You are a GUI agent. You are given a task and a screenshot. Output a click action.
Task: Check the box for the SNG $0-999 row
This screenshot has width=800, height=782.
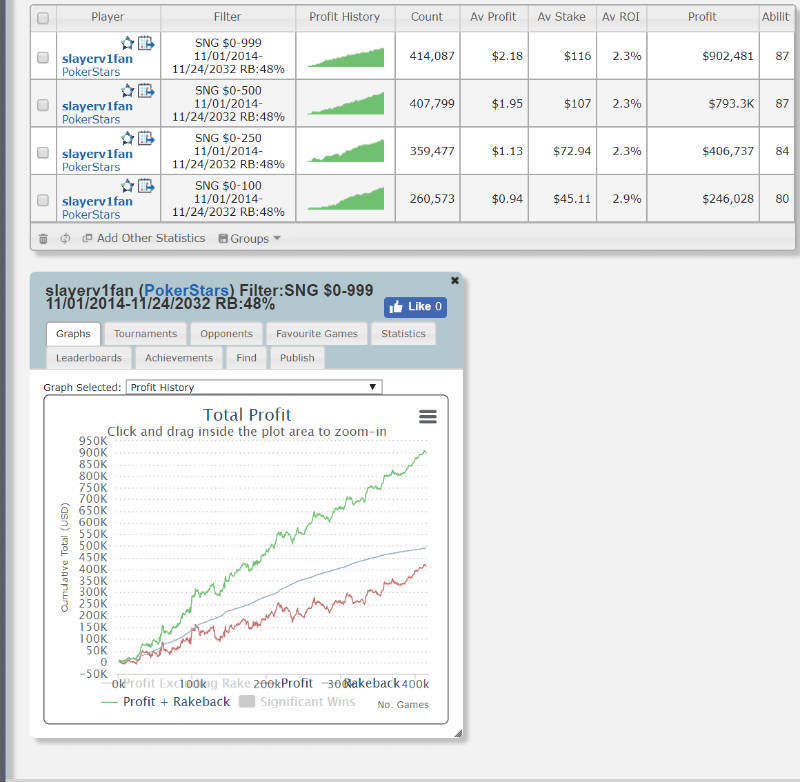[43, 58]
